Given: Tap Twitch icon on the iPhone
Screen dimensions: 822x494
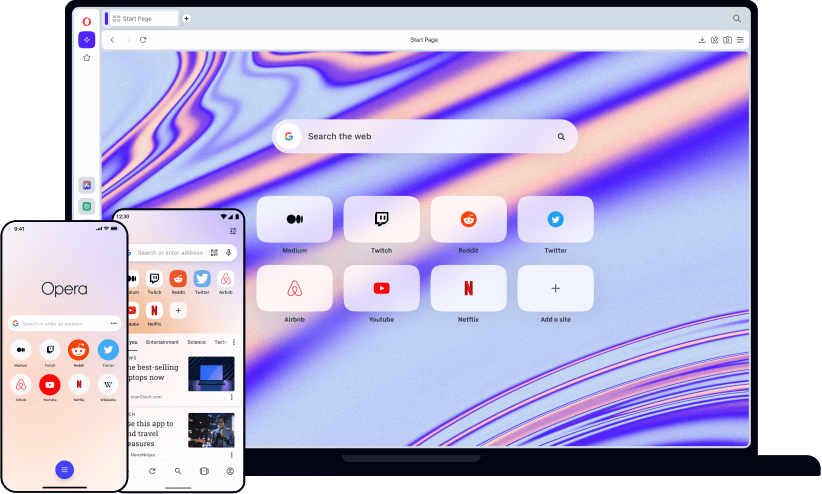Looking at the screenshot, I should (x=50, y=350).
